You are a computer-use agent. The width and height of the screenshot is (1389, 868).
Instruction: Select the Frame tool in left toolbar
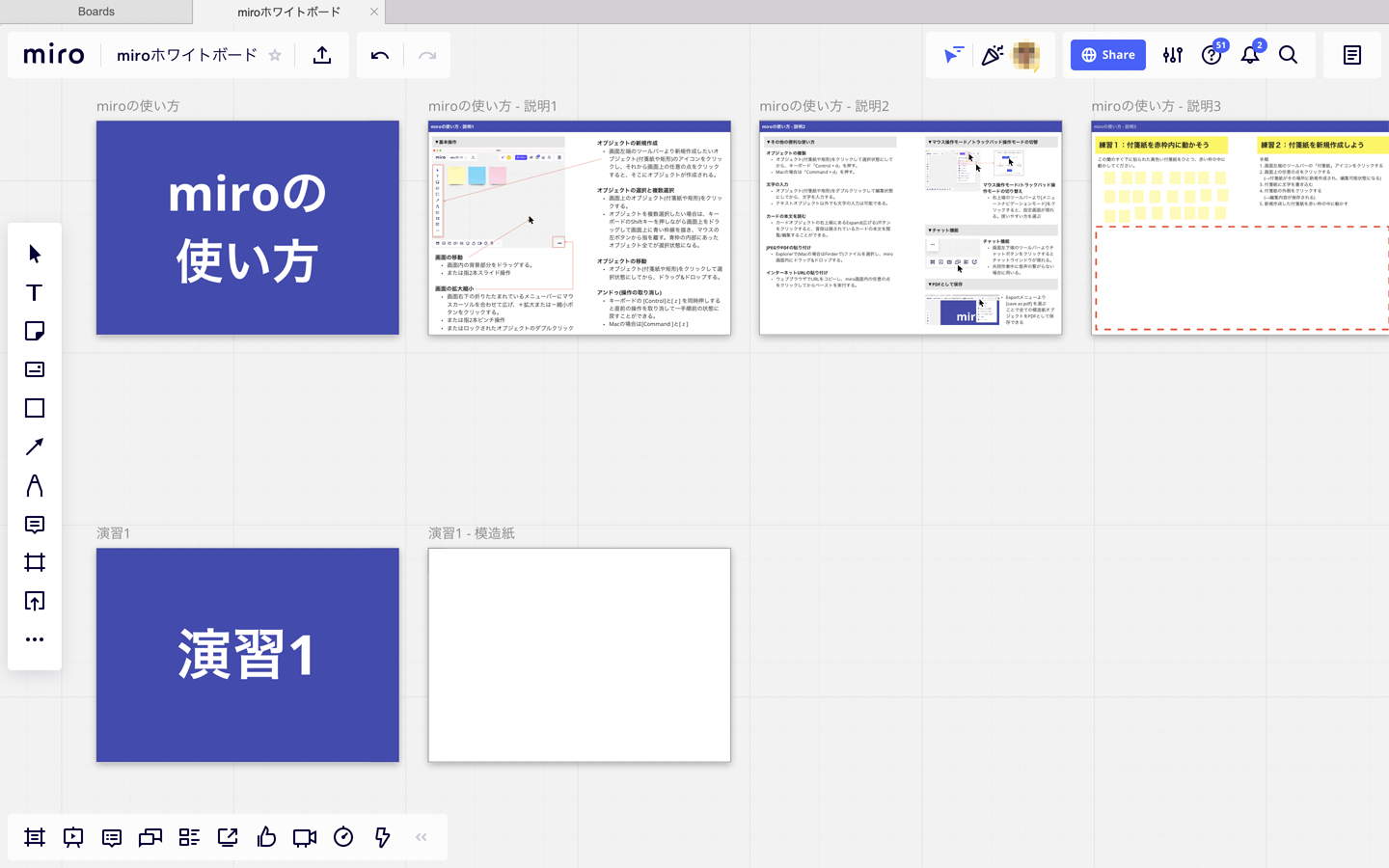pos(35,562)
